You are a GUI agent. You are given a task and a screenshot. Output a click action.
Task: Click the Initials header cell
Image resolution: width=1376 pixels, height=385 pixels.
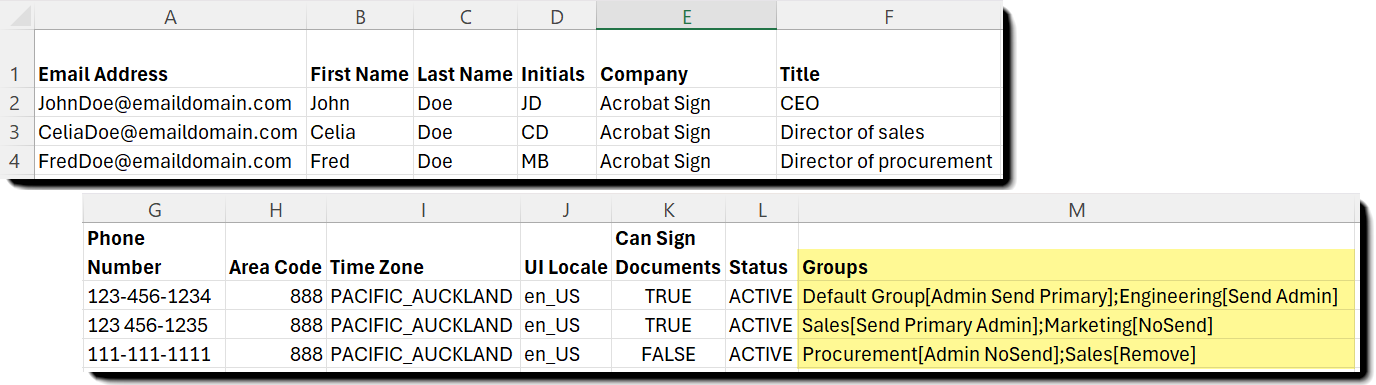[557, 59]
